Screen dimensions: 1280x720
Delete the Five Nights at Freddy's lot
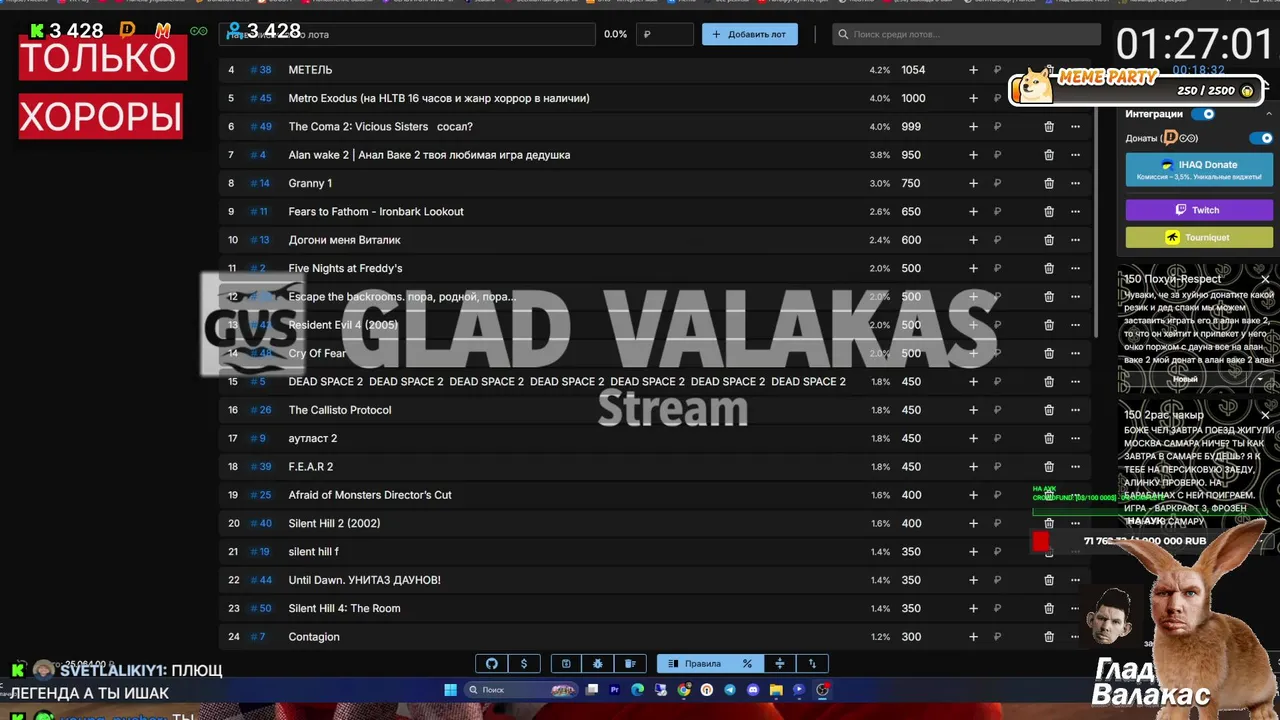tap(1049, 268)
